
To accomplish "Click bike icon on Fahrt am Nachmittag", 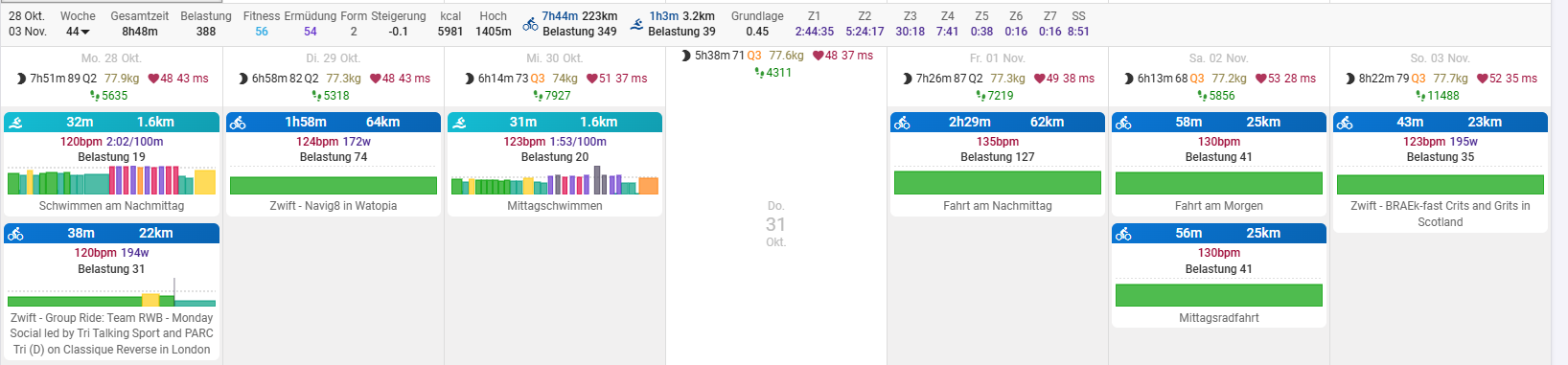I will click(902, 123).
